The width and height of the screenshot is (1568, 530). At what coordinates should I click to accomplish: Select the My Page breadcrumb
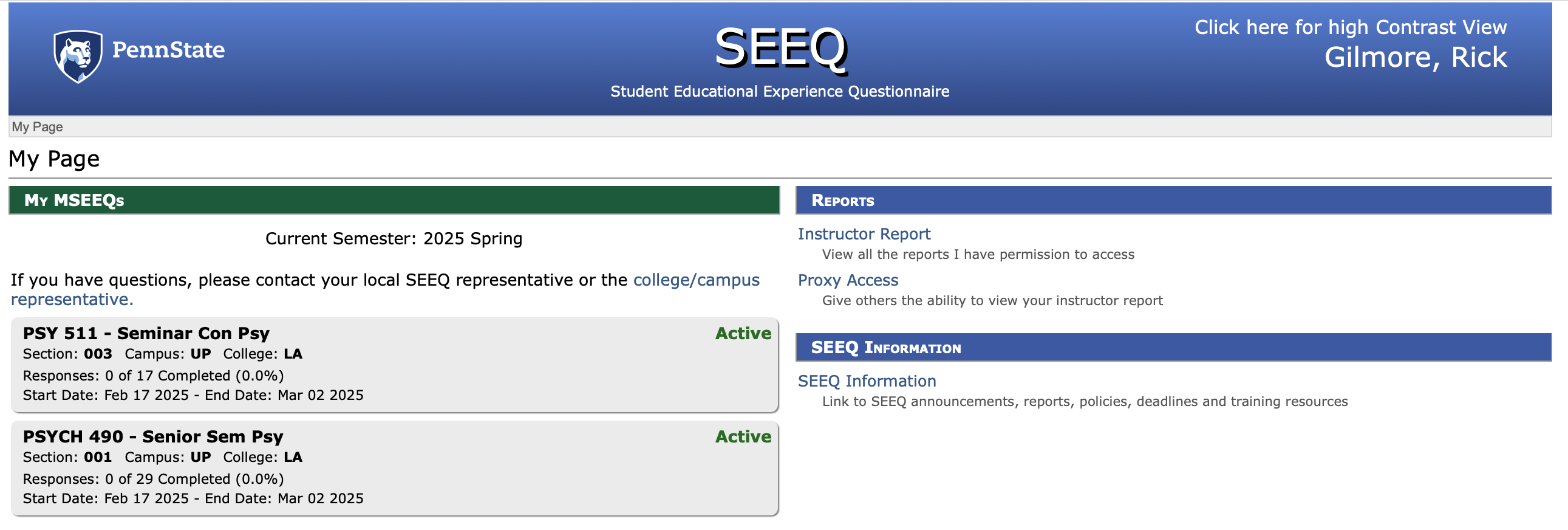point(37,126)
